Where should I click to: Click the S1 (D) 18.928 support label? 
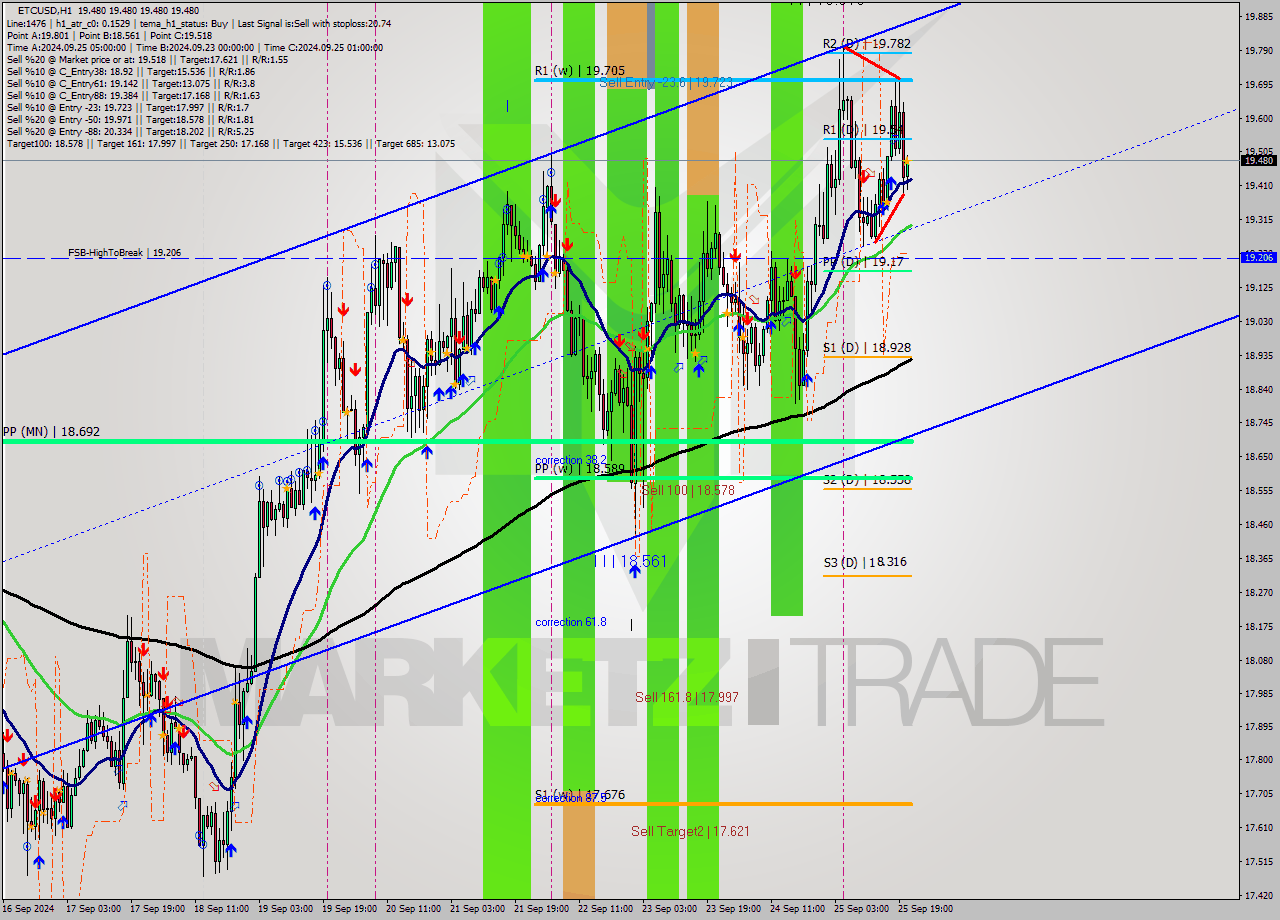pyautogui.click(x=867, y=348)
